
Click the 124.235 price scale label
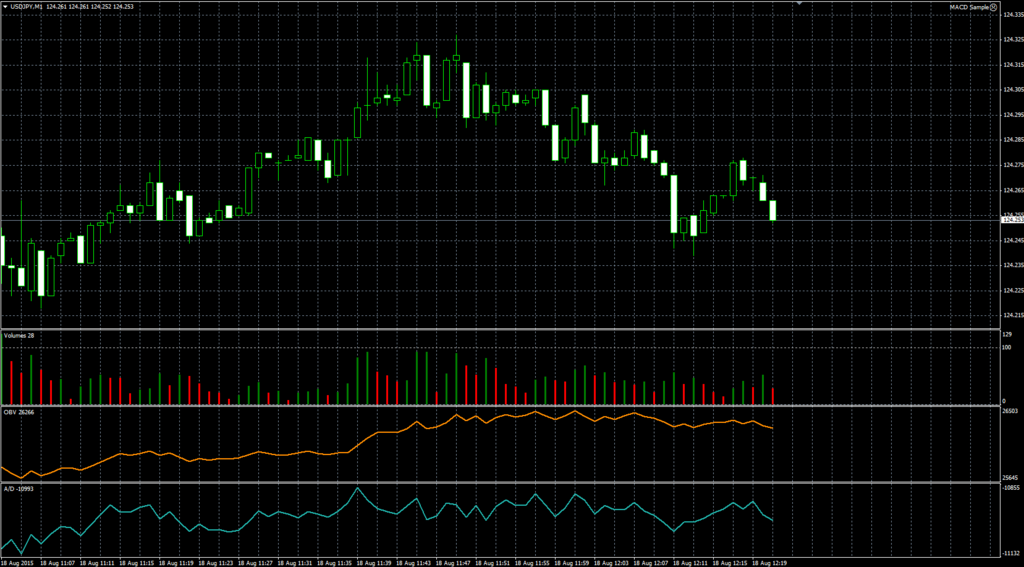pyautogui.click(x=1012, y=265)
